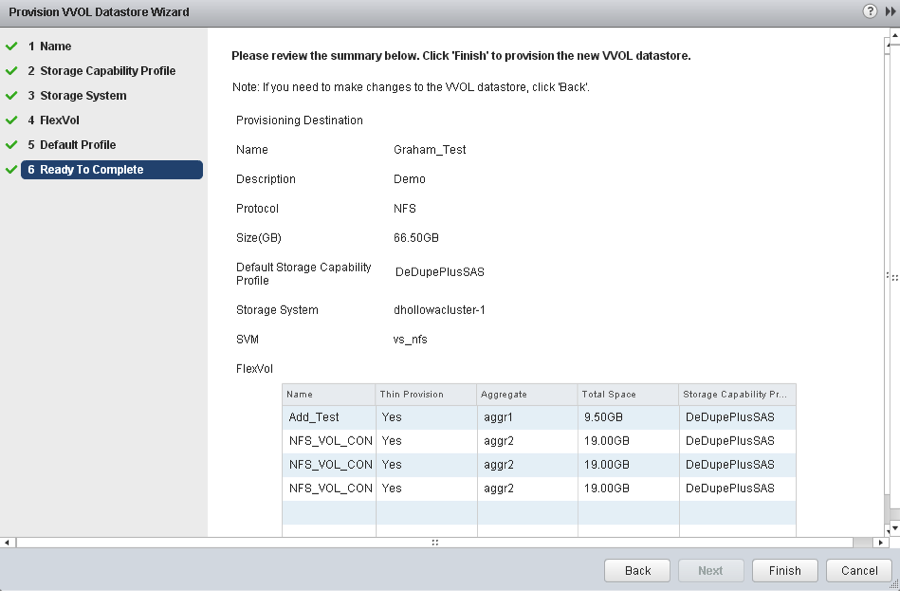Click the Demo description value

coord(409,179)
